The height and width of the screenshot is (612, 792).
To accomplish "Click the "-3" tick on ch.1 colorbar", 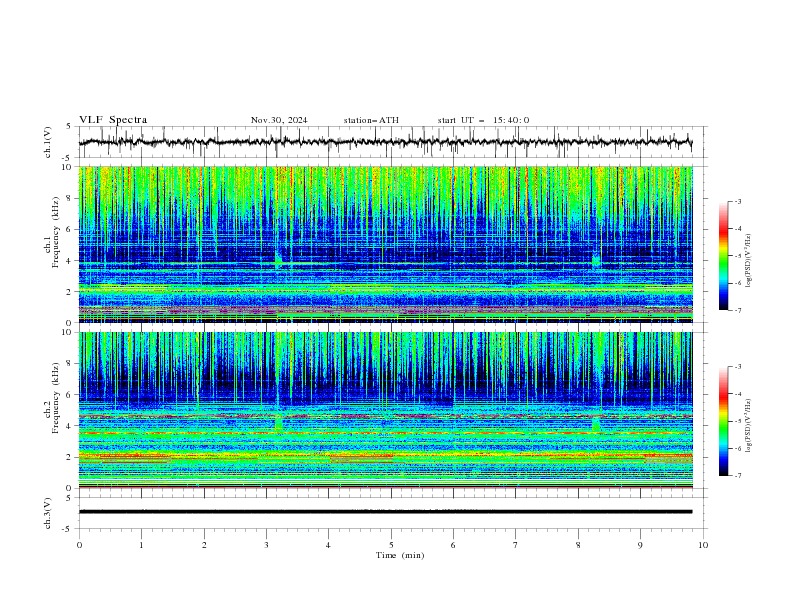I will pyautogui.click(x=737, y=201).
